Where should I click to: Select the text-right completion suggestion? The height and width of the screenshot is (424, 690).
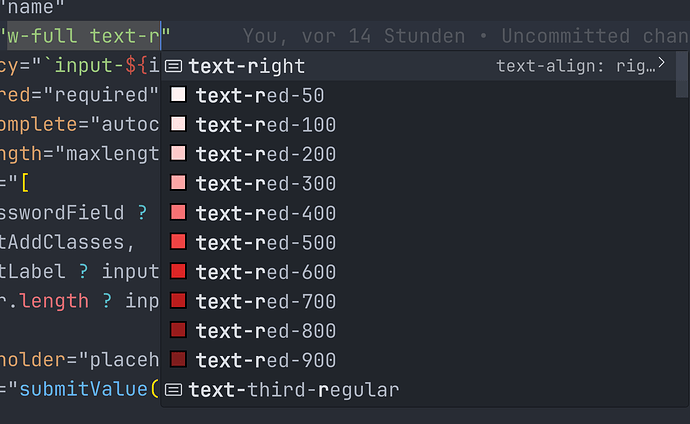click(x=248, y=66)
